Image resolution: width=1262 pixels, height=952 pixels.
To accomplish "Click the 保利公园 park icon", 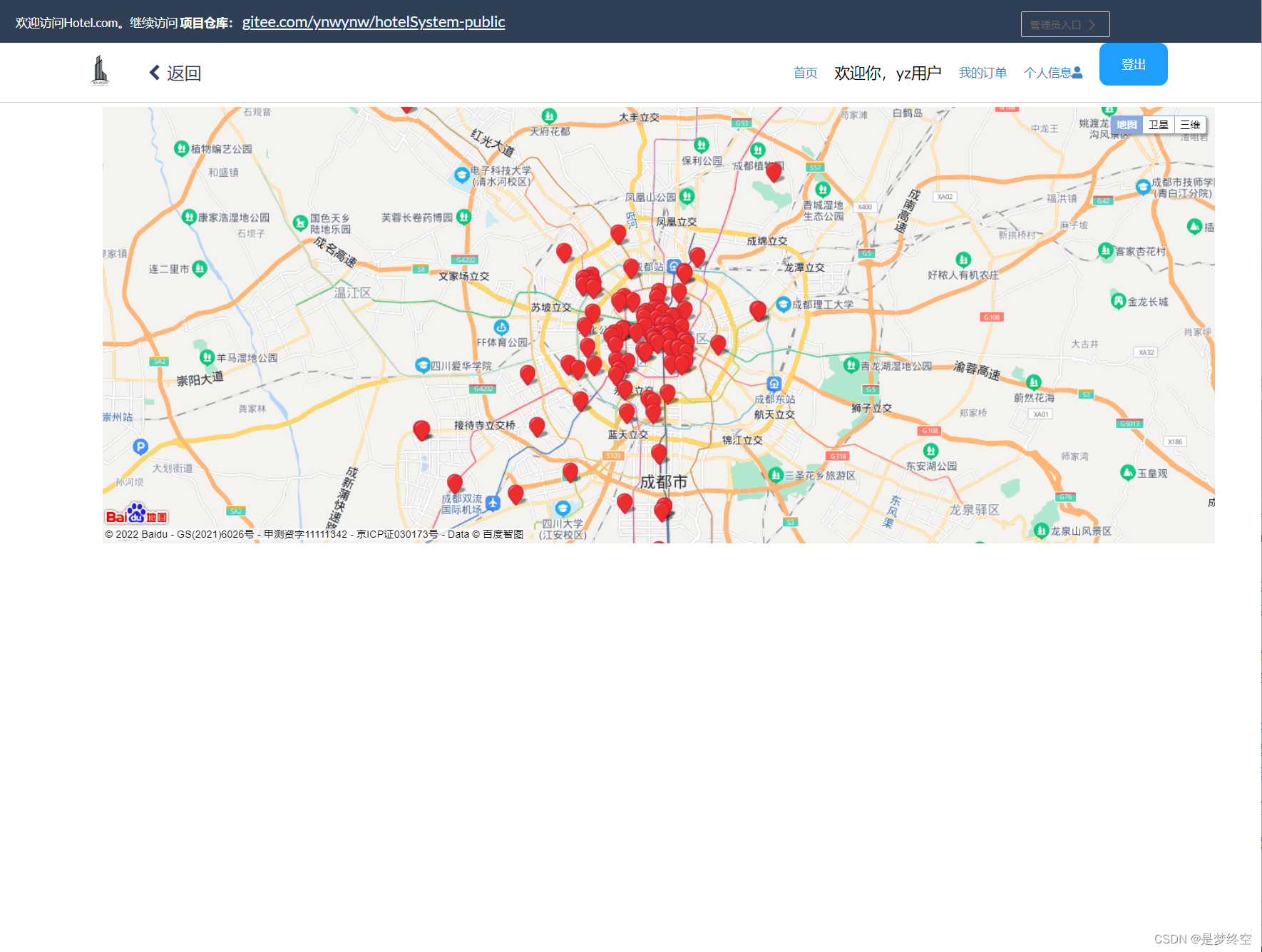I will [702, 145].
